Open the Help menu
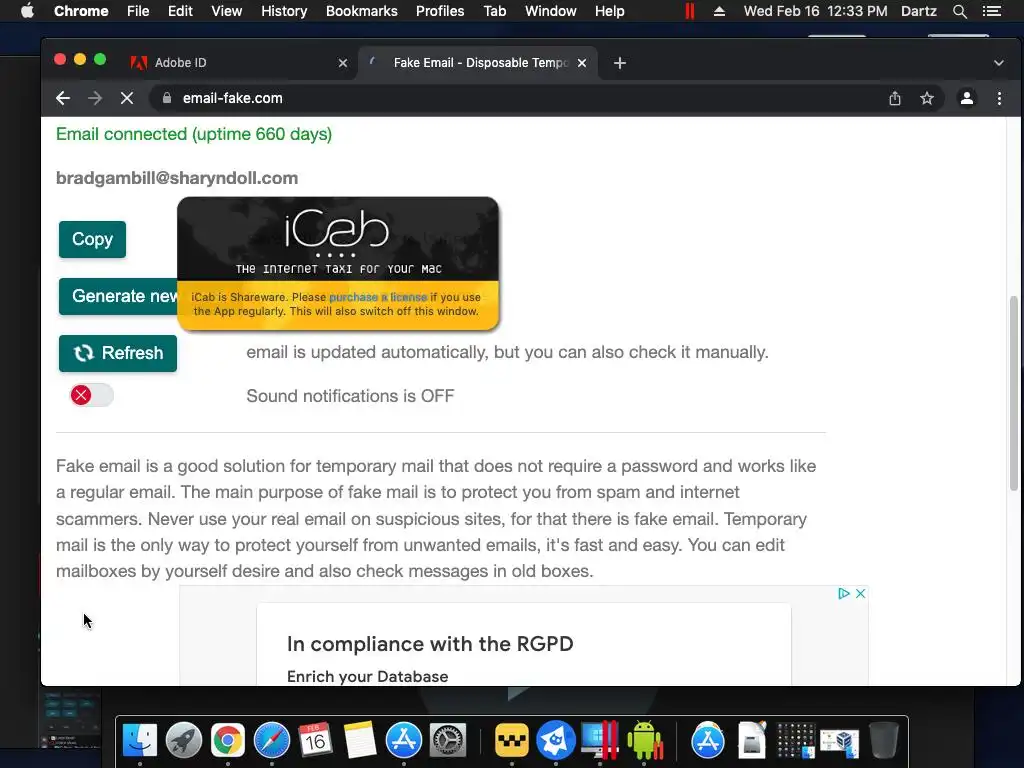The image size is (1024, 768). 609,11
